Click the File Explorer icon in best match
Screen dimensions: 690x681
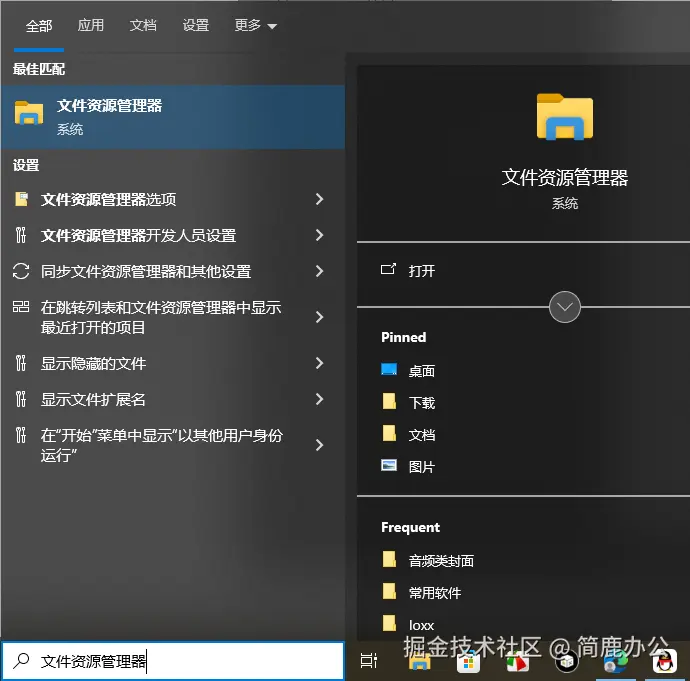(29, 113)
